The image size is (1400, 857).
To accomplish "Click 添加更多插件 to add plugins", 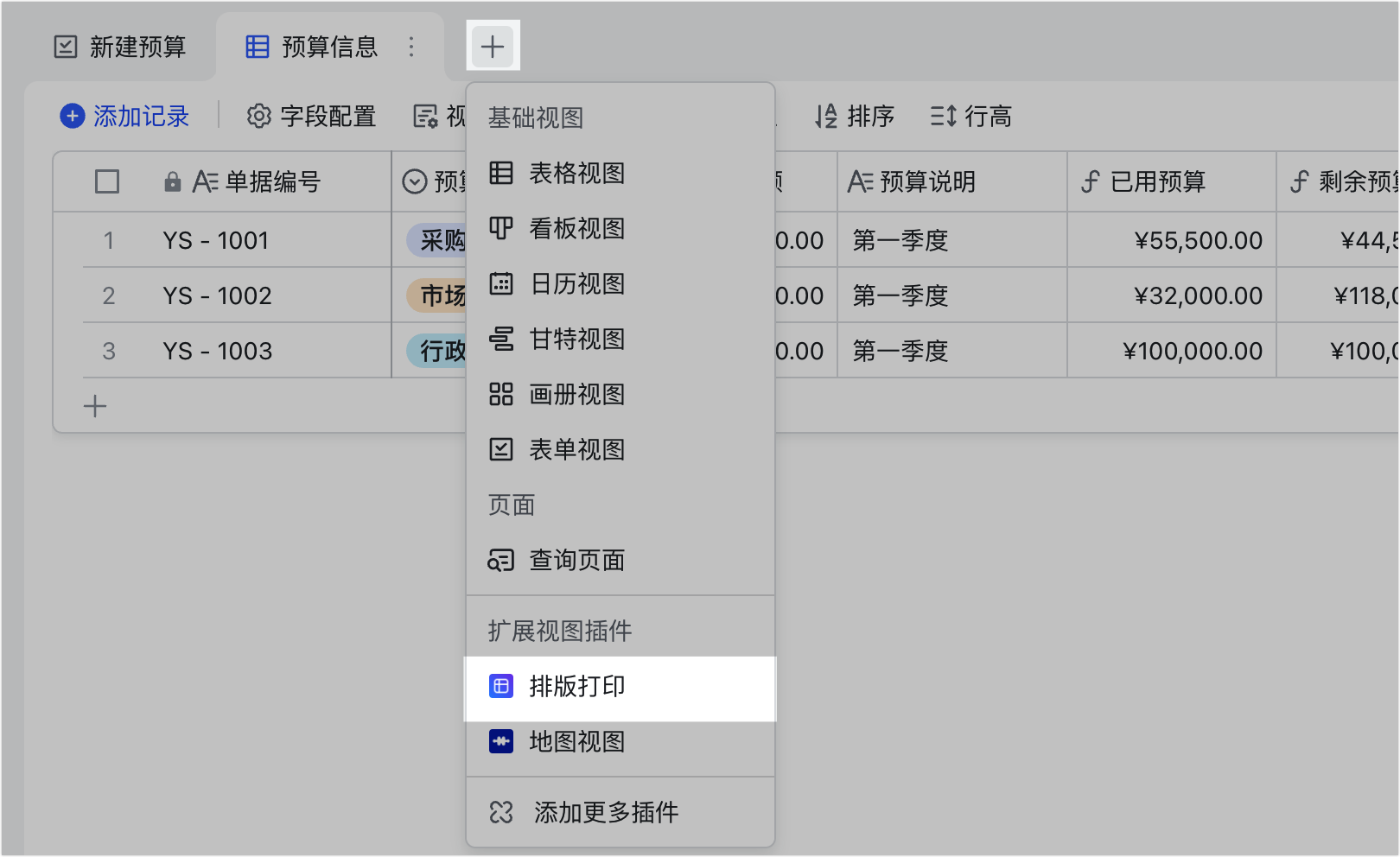I will [x=605, y=812].
